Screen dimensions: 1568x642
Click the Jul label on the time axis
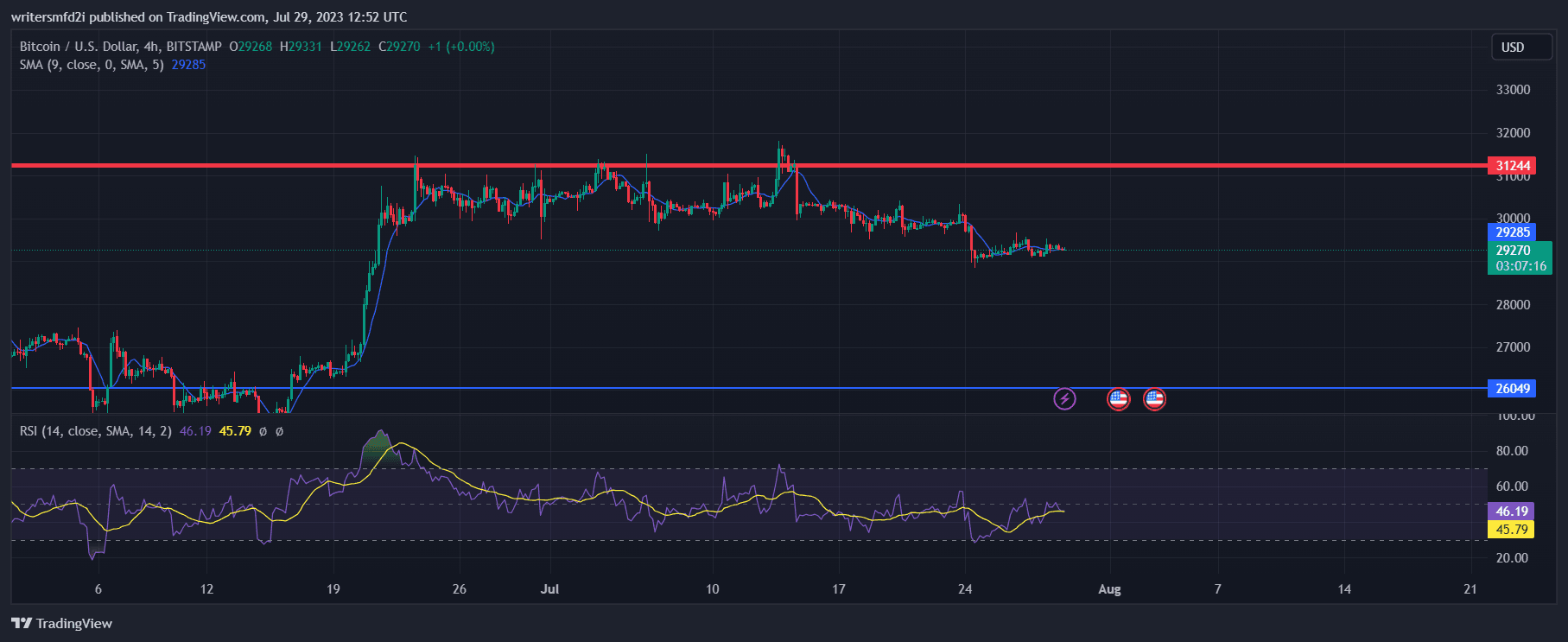549,589
